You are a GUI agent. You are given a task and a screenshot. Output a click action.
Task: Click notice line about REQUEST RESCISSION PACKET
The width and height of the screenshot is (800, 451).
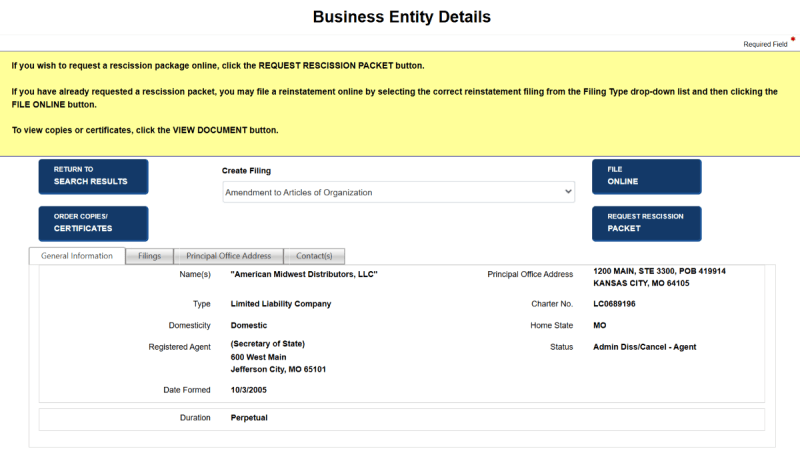coord(218,66)
